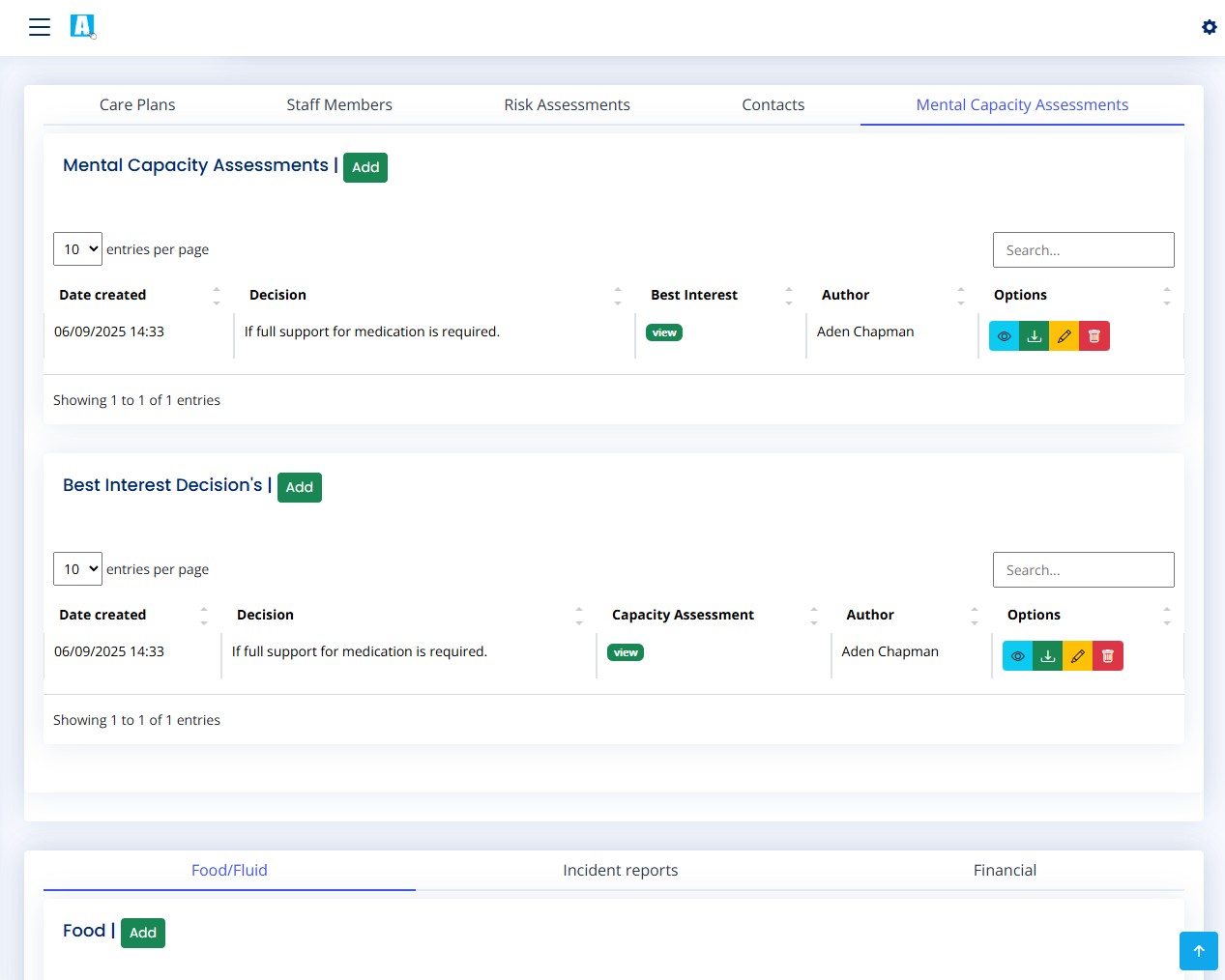Download the best interest decision entry
Screen dimensions: 1225x980
(1047, 656)
